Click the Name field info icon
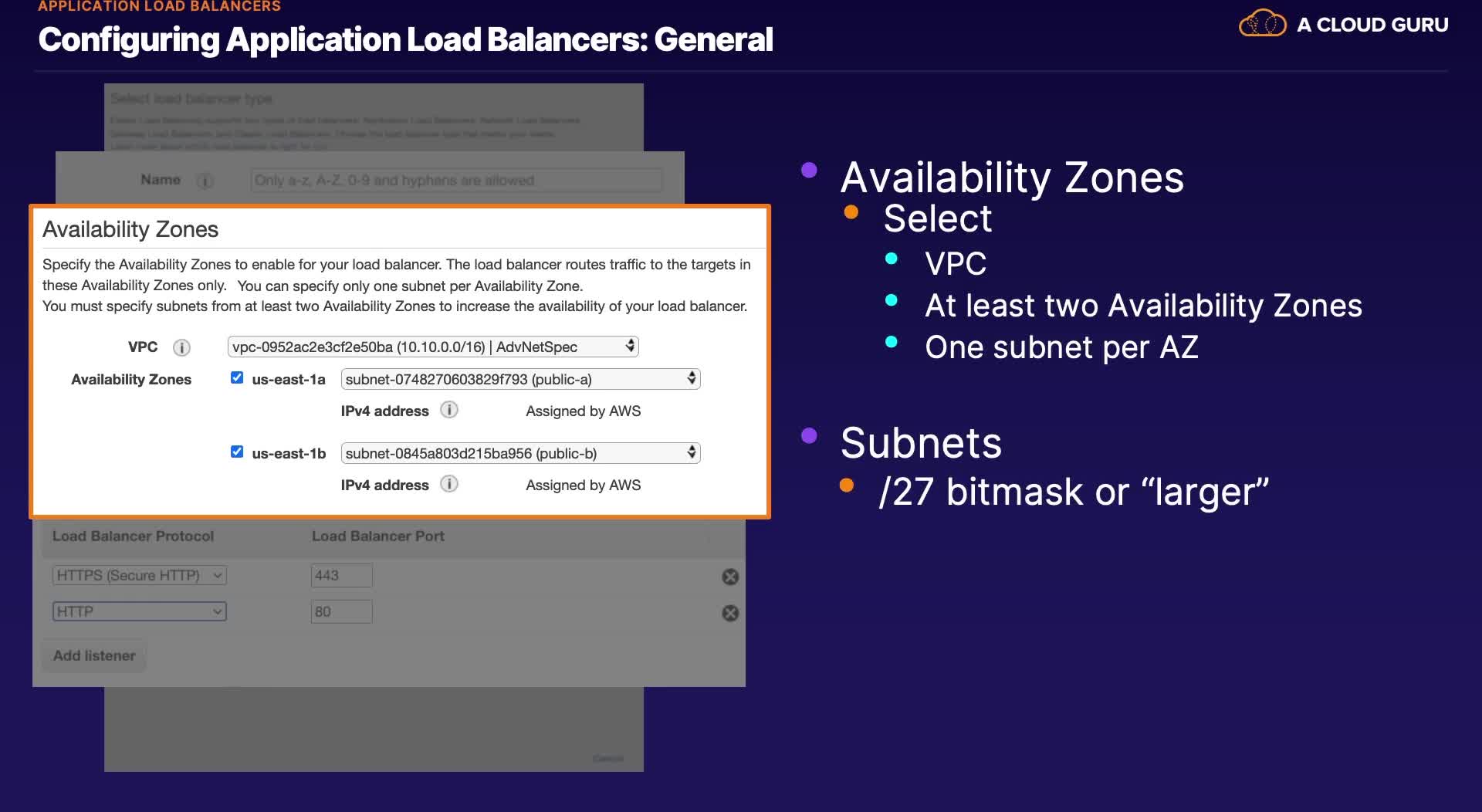The width and height of the screenshot is (1482, 812). (x=205, y=181)
